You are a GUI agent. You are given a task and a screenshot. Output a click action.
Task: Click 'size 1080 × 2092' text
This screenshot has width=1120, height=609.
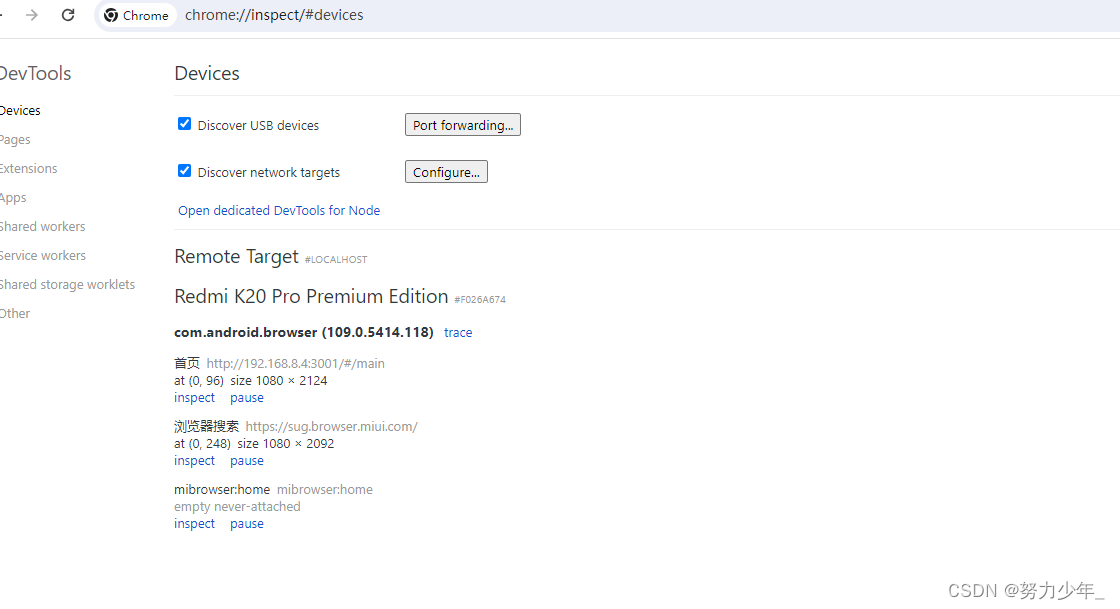[286, 443]
